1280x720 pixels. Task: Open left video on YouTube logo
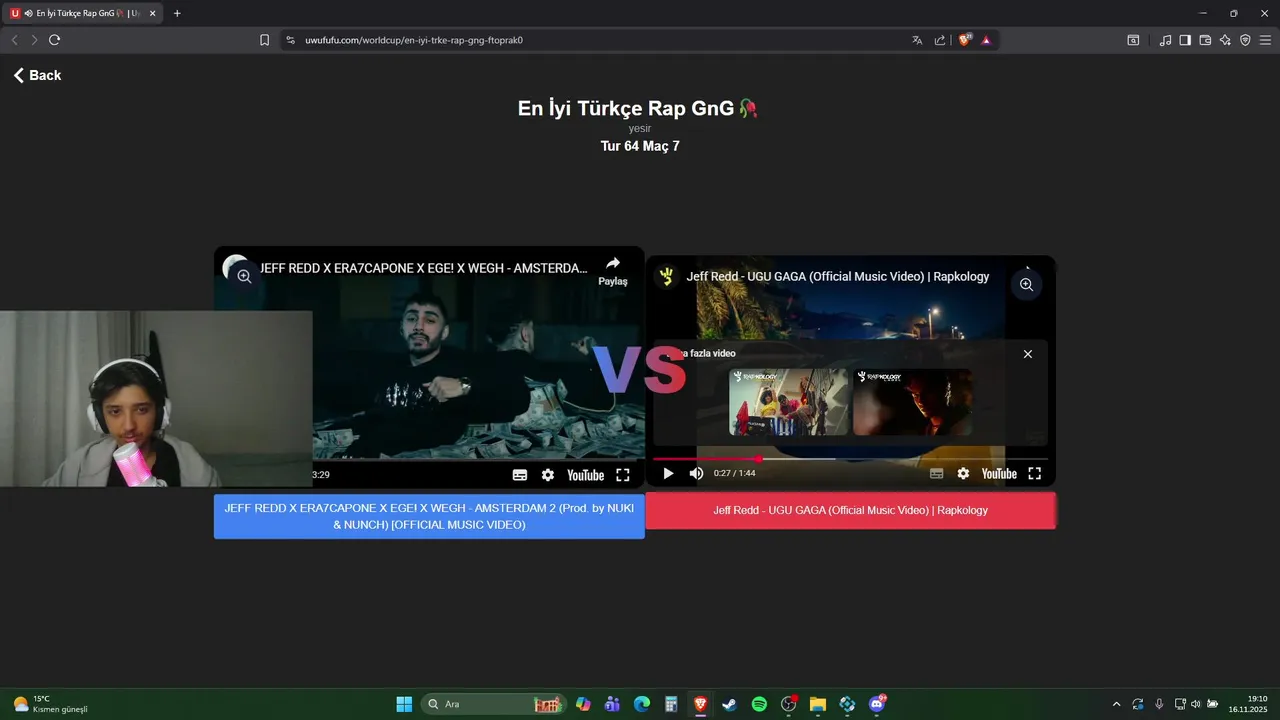click(x=585, y=475)
